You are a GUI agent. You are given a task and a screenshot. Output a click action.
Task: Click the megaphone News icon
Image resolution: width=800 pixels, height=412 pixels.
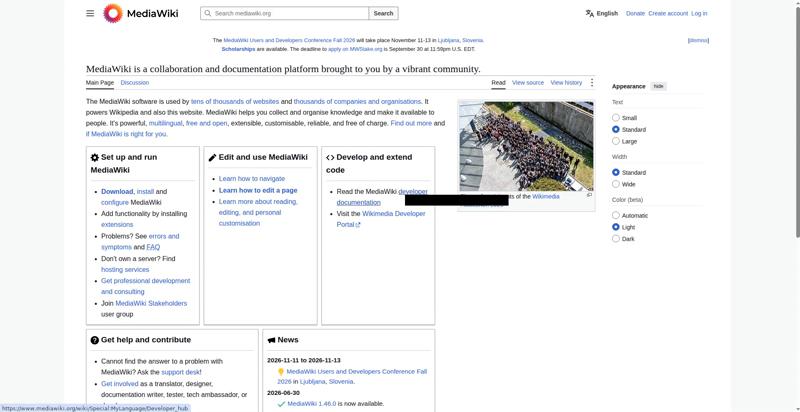(271, 340)
